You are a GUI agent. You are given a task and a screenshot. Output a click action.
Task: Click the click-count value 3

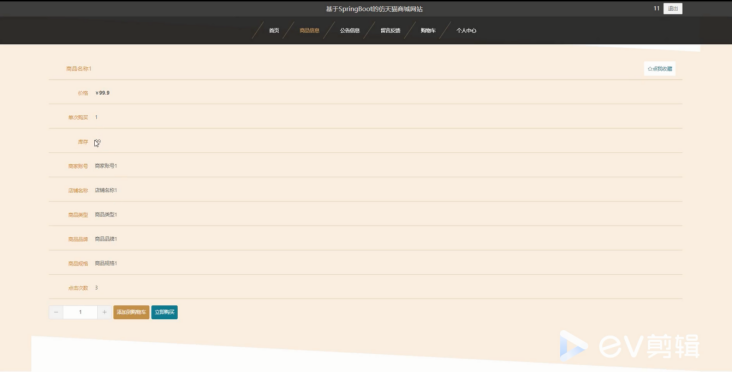96,288
